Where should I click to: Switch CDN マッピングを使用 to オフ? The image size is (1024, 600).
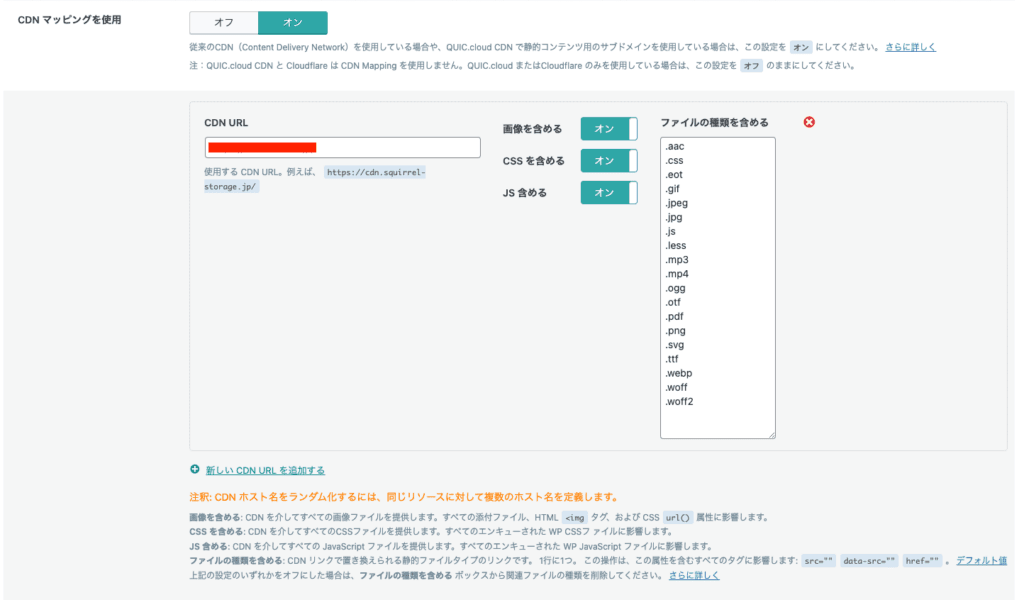coord(223,22)
